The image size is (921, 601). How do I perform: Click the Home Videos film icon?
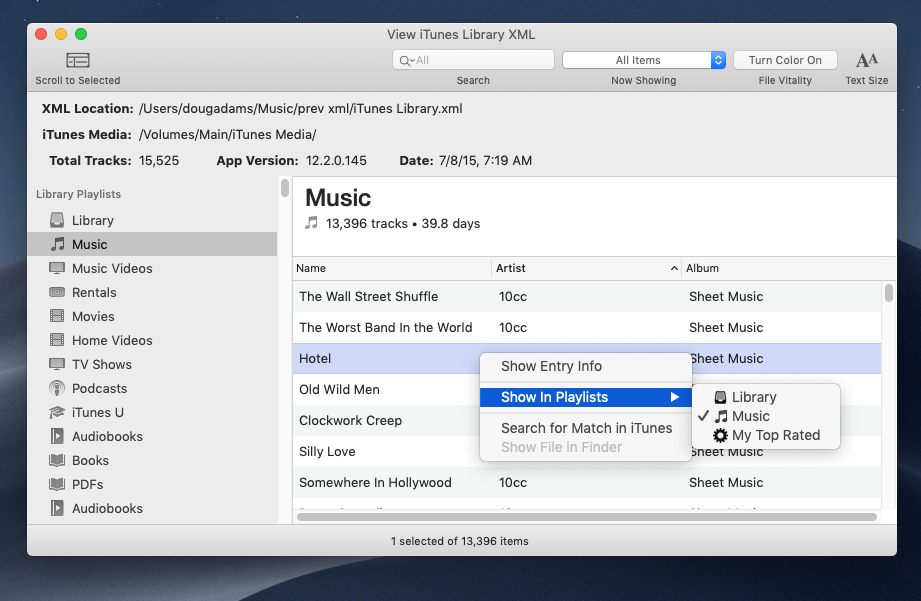click(x=57, y=340)
